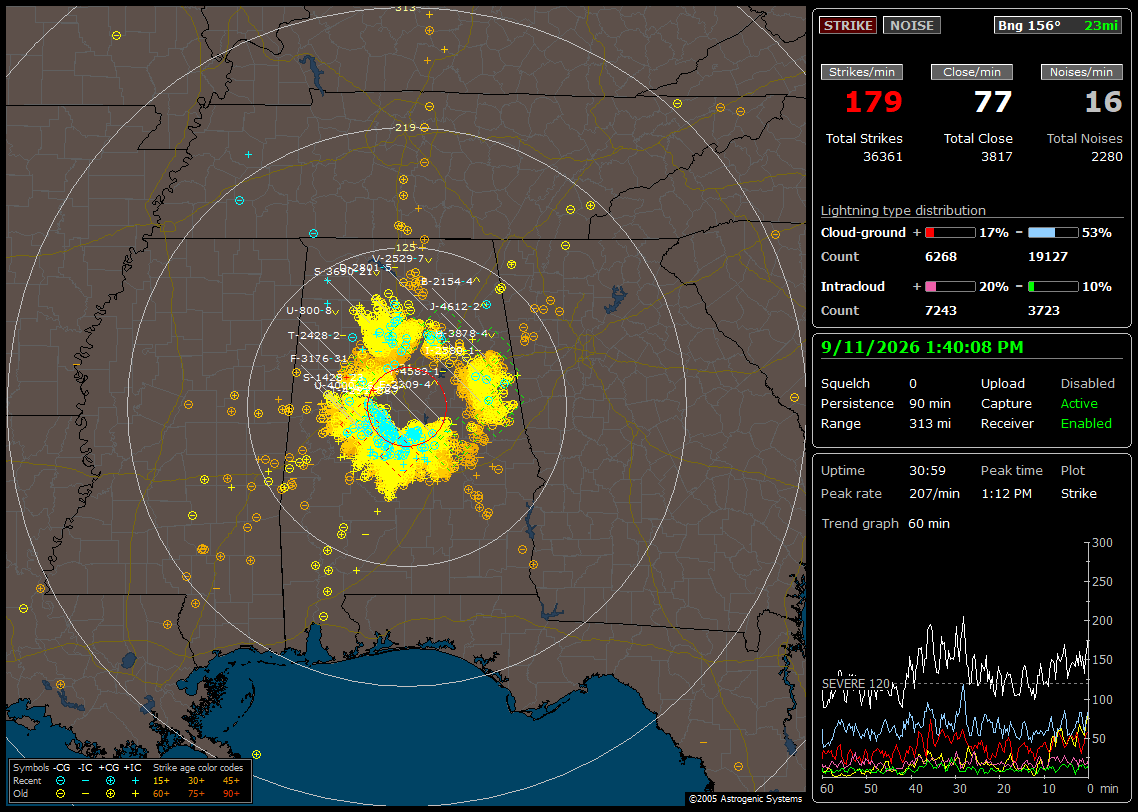Toggle the Receiver Enabled status

coord(1086,423)
